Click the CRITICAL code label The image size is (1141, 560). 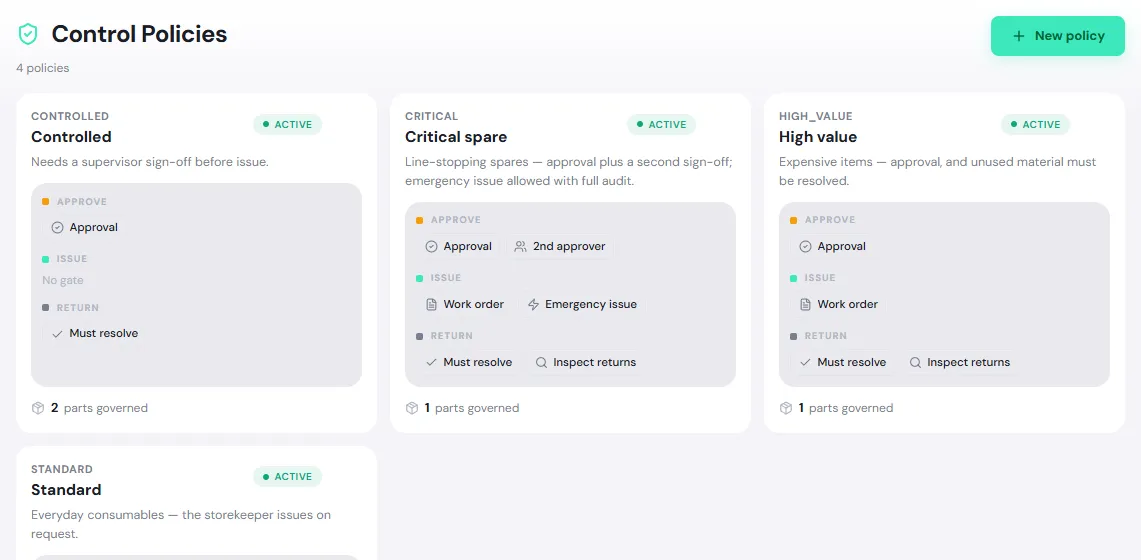click(x=432, y=116)
